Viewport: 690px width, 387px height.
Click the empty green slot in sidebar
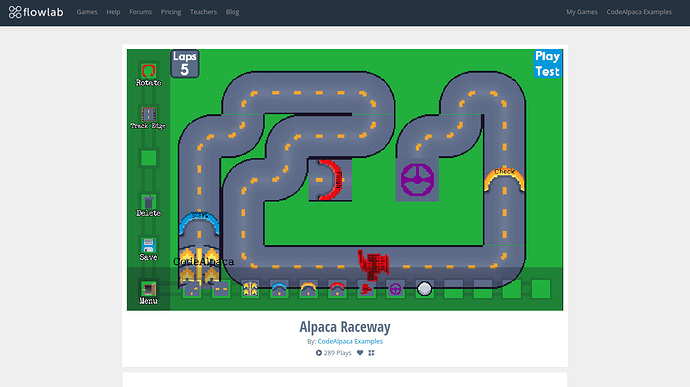click(x=148, y=158)
